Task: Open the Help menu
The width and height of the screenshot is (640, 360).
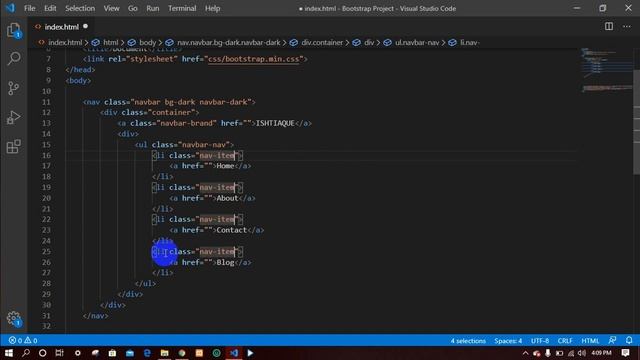Action: click(212, 8)
